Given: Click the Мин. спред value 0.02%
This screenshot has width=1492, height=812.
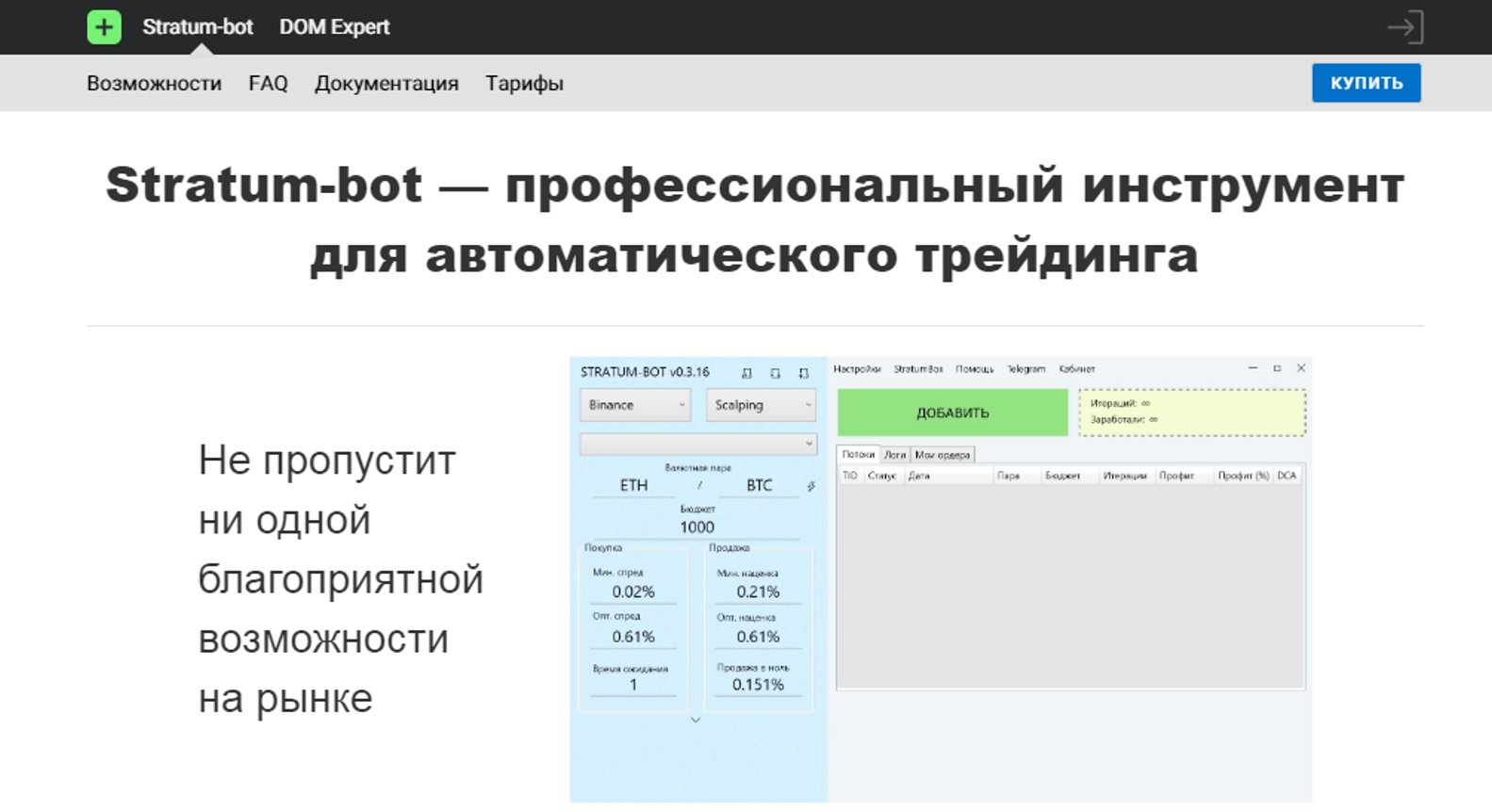Looking at the screenshot, I should (x=633, y=592).
